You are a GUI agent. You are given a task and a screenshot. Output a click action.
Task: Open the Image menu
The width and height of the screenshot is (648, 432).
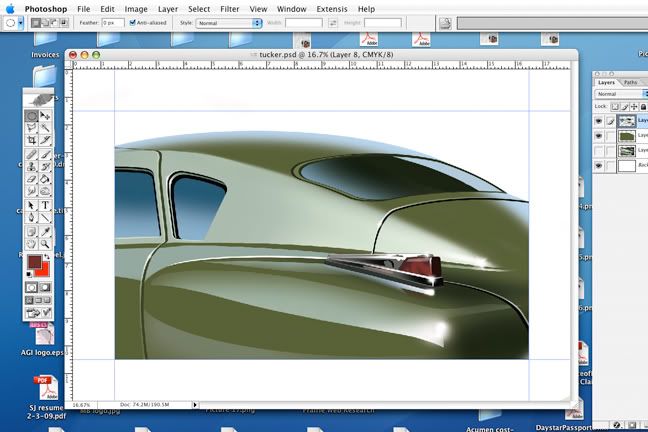point(136,9)
